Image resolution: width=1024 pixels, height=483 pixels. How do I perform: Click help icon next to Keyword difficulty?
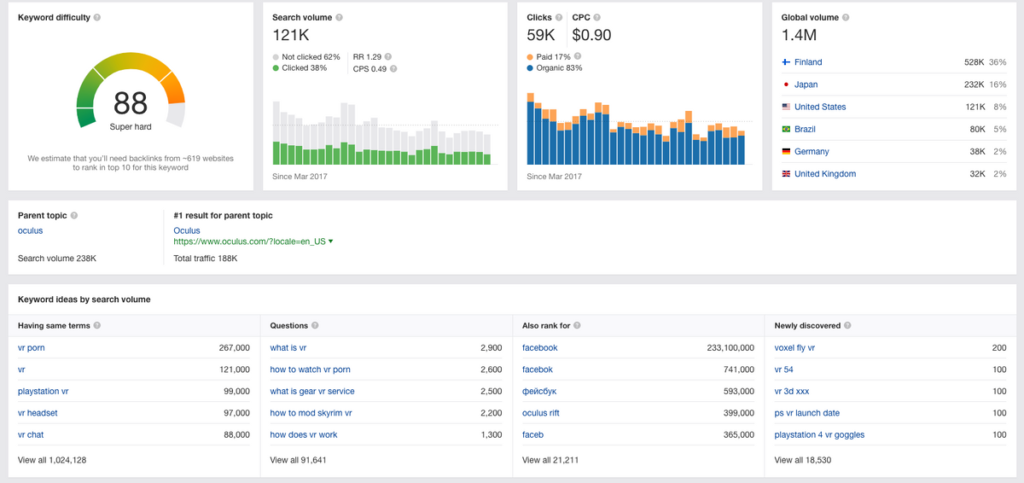(97, 18)
